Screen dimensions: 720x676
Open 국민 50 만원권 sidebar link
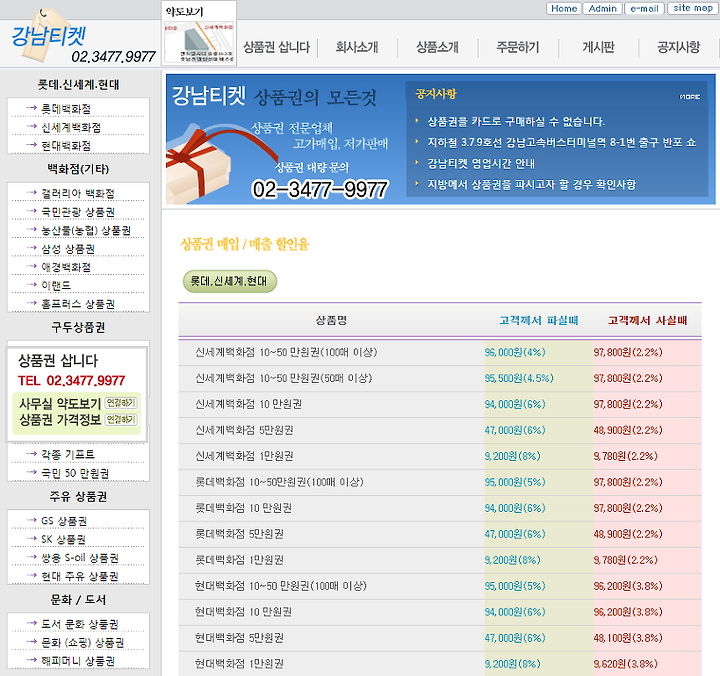pyautogui.click(x=75, y=473)
